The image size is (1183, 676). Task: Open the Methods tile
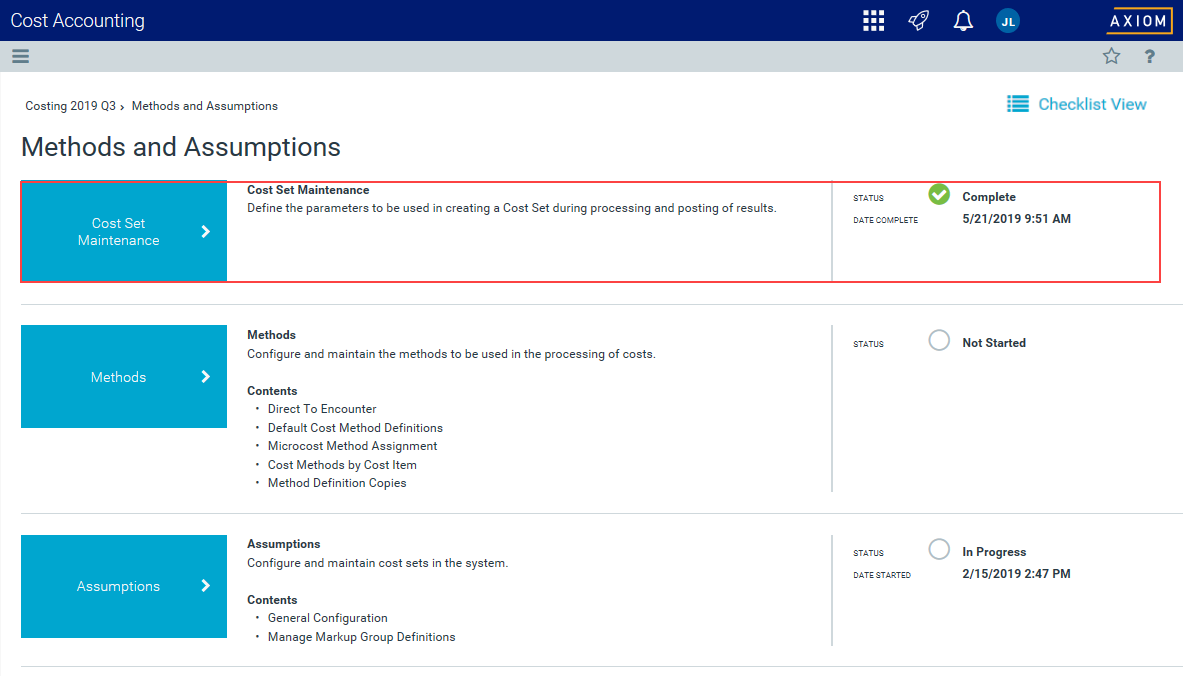click(x=124, y=376)
